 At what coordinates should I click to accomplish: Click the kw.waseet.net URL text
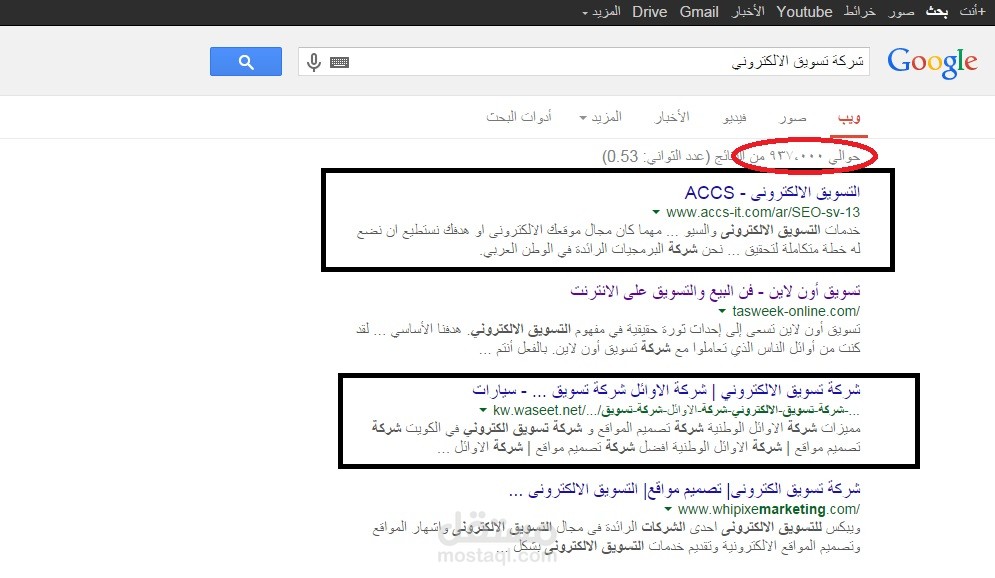[x=676, y=411]
